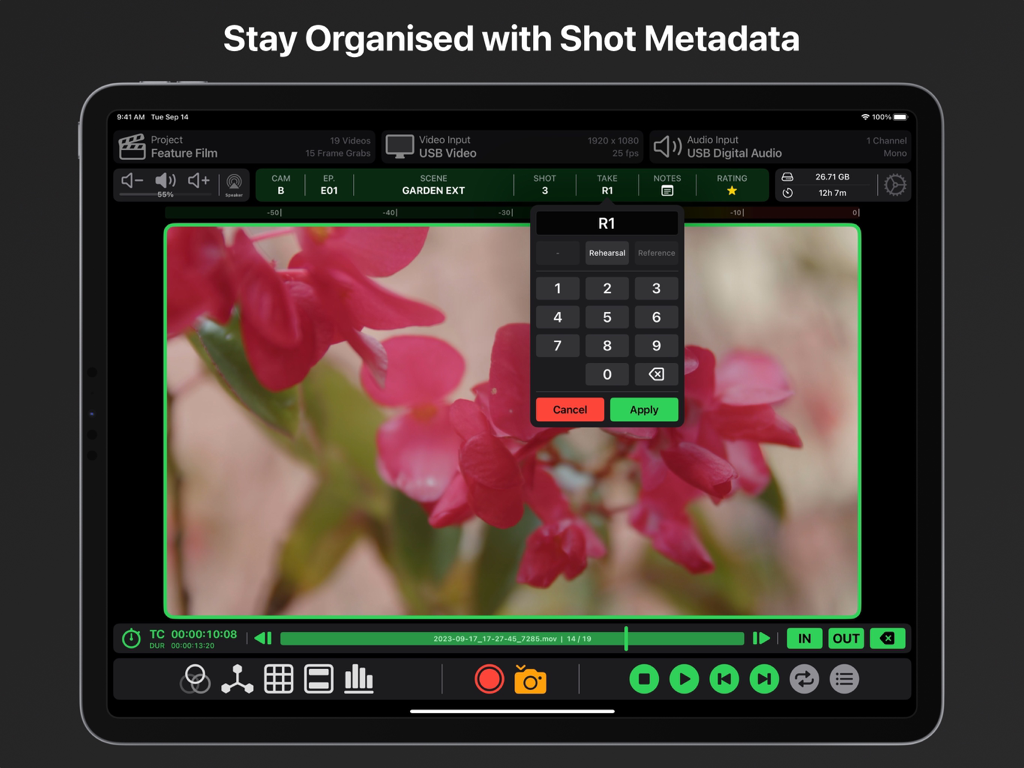Capture a frame grab with camera icon
This screenshot has width=1024, height=768.
tap(530, 679)
